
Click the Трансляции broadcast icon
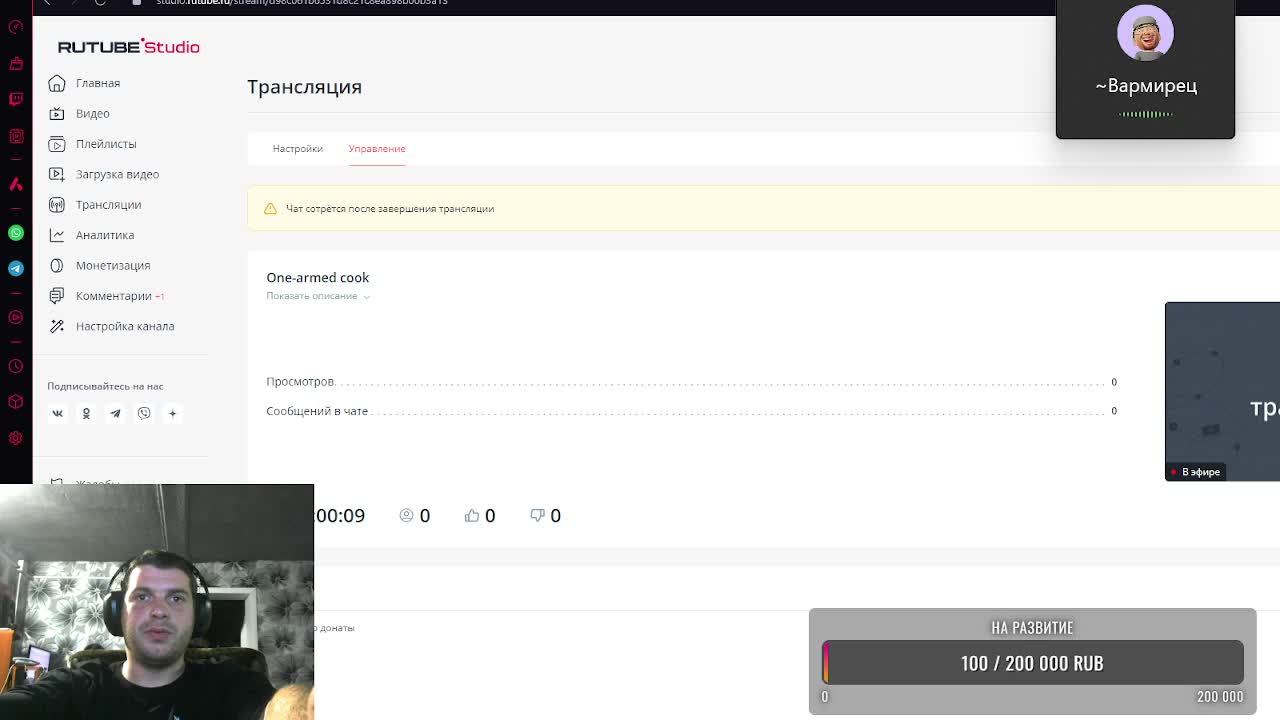point(57,205)
